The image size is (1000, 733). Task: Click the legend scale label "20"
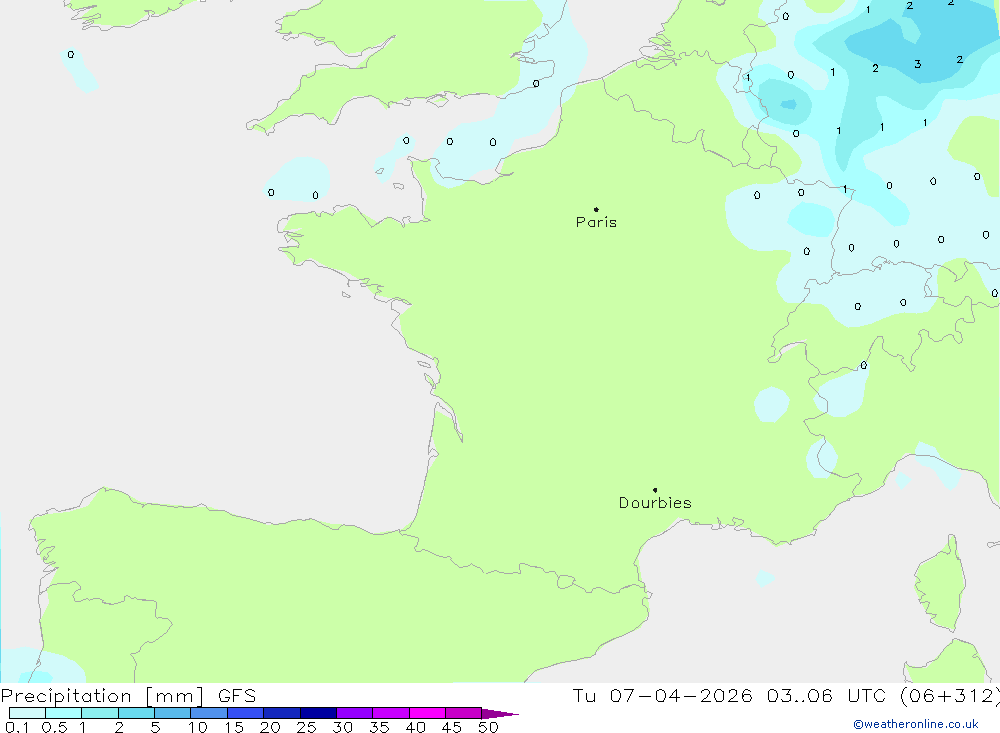[x=270, y=727]
